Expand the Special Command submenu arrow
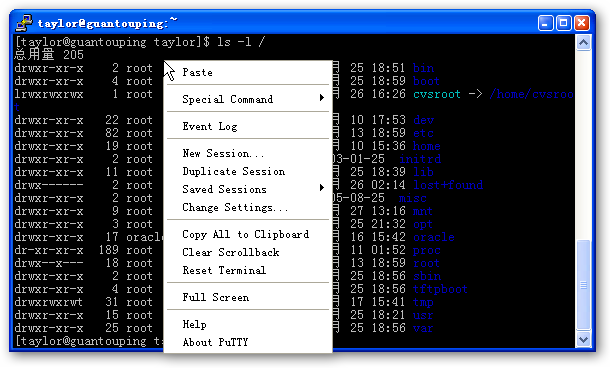 click(322, 98)
